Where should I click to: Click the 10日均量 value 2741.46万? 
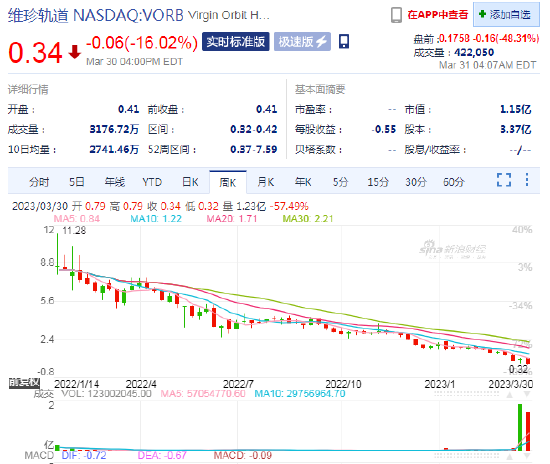(114, 149)
